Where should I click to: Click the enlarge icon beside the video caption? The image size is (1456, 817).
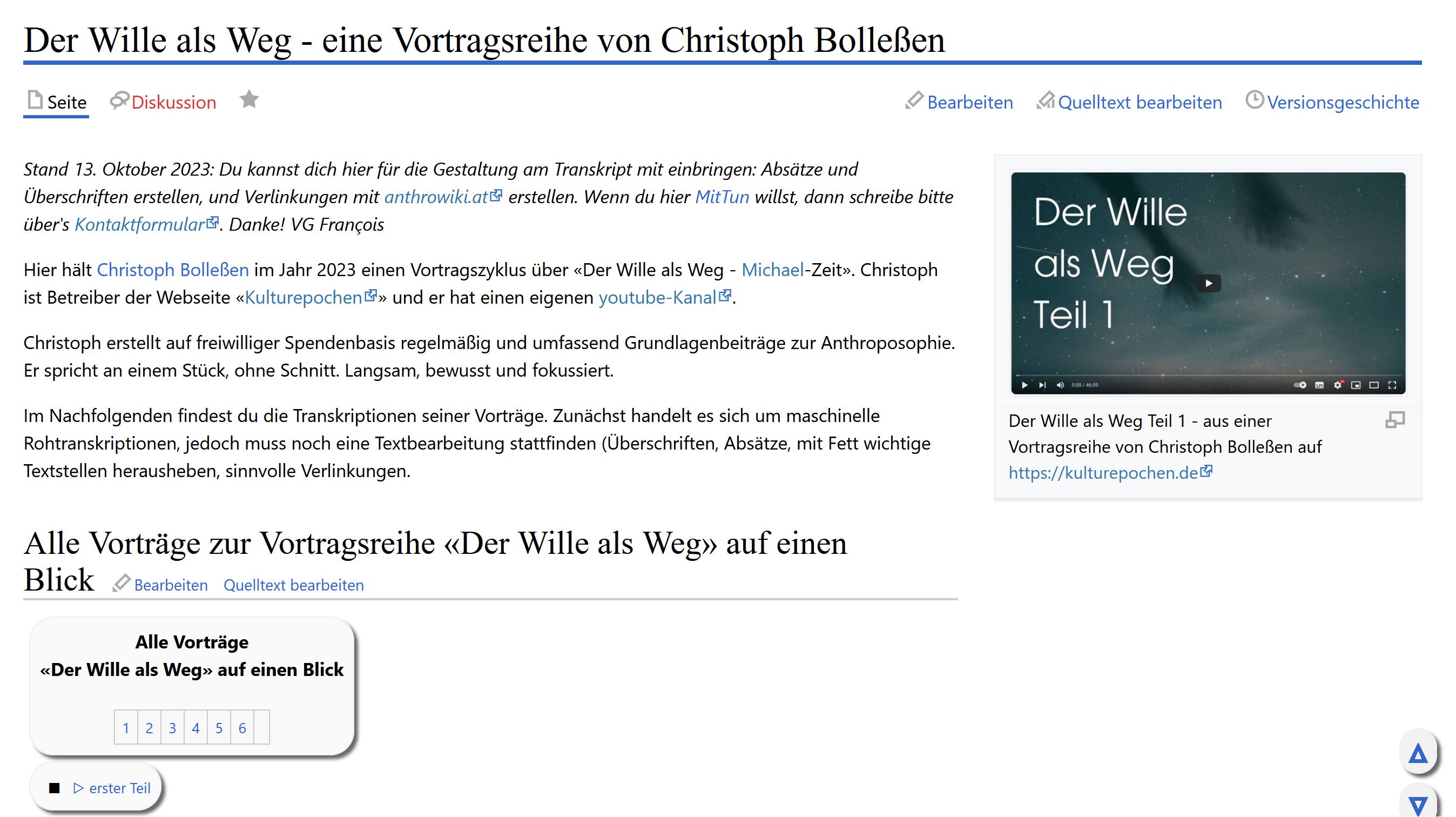coord(1394,420)
